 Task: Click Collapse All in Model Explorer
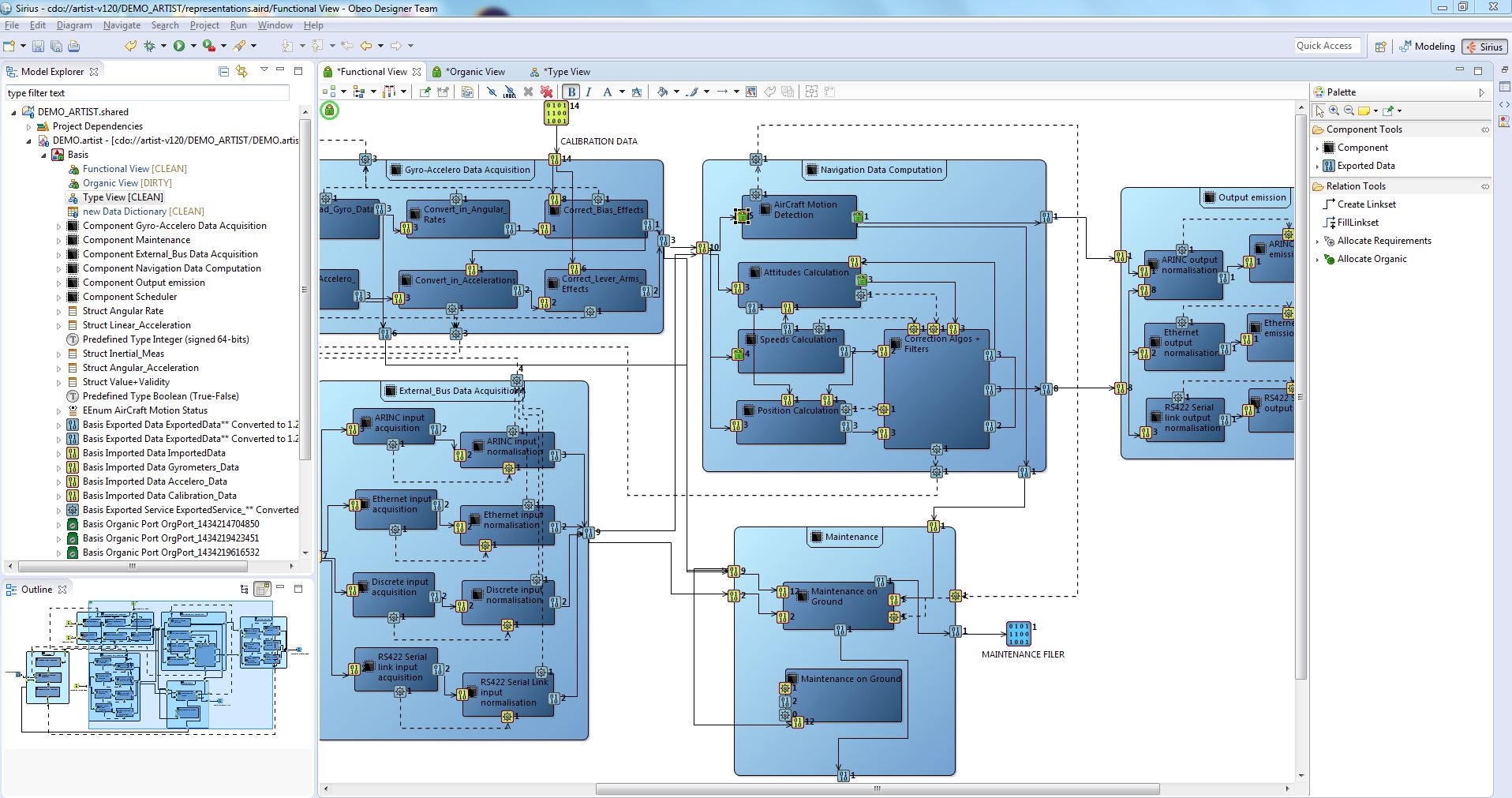(x=223, y=72)
